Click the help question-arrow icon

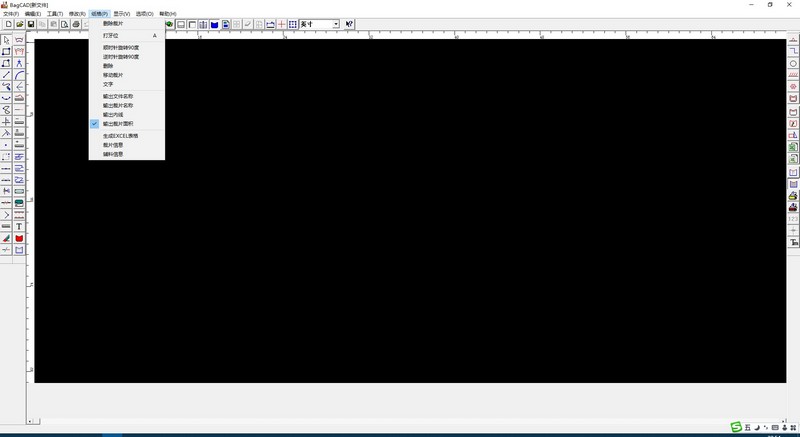pyautogui.click(x=349, y=24)
